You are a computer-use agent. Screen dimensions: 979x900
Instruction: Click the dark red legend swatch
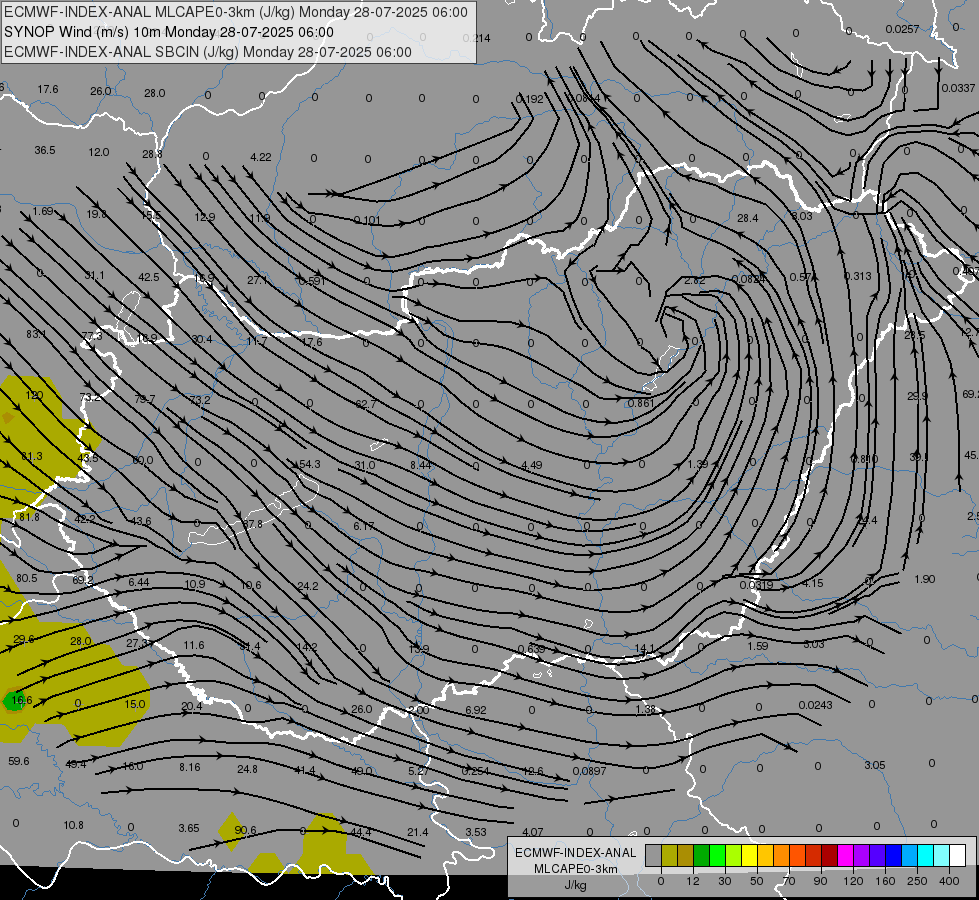coord(830,855)
